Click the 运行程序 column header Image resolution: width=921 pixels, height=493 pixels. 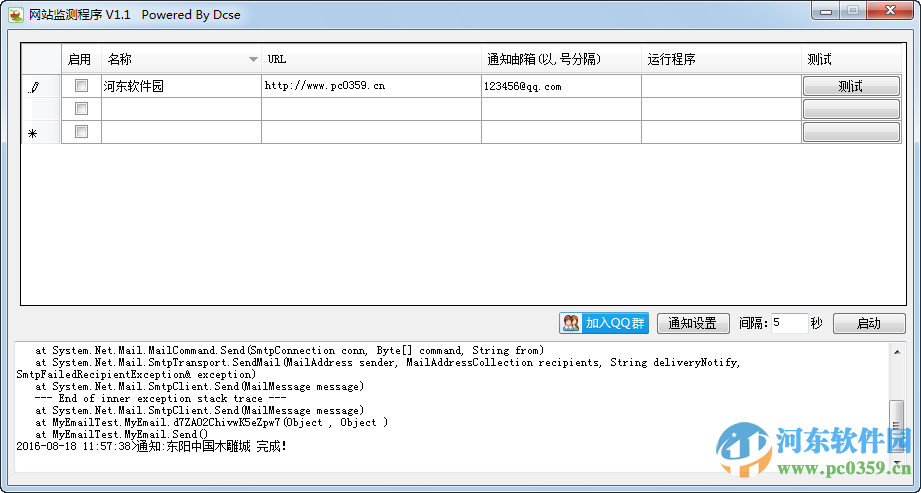(721, 59)
